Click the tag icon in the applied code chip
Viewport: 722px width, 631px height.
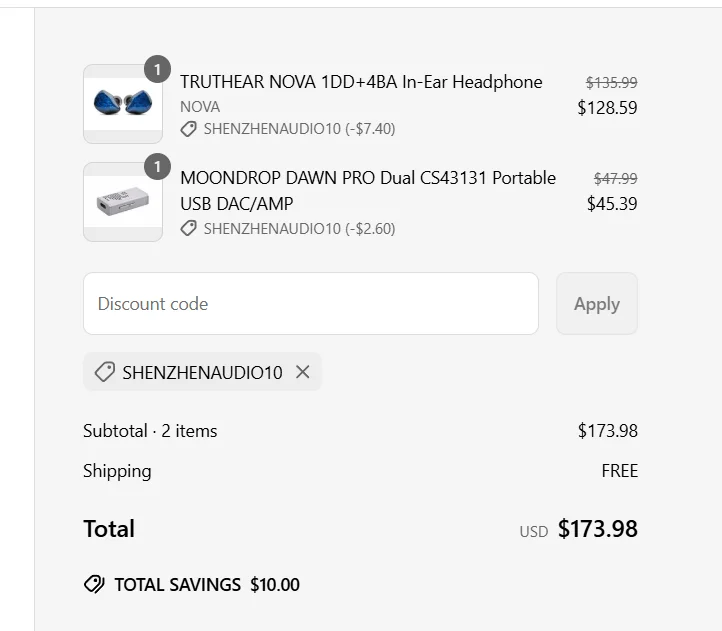[x=104, y=372]
